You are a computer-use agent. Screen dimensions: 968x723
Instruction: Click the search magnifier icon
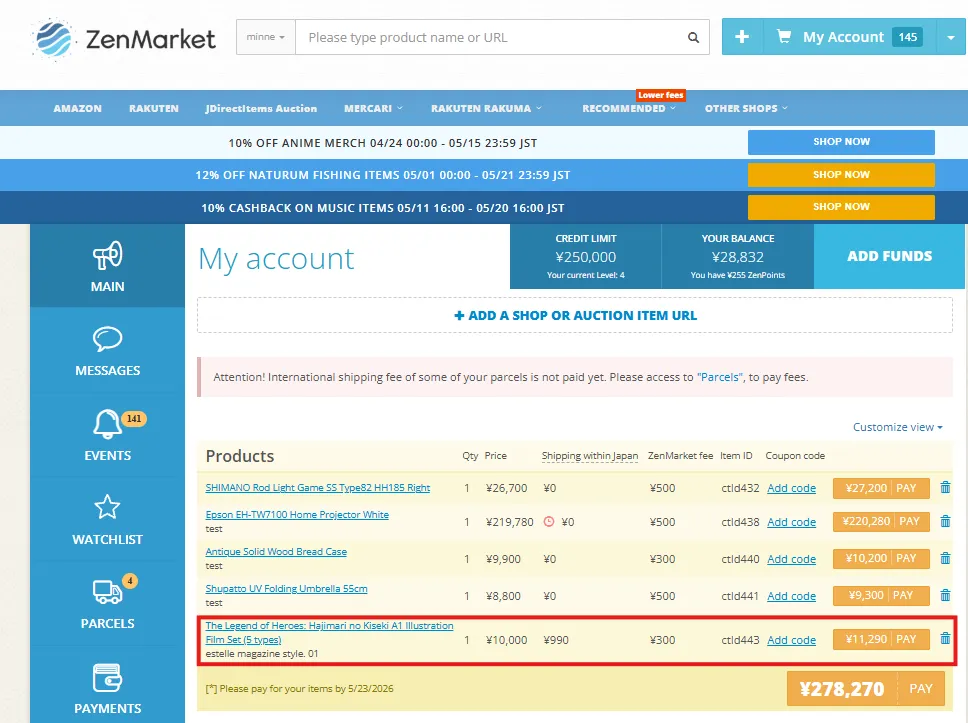[693, 38]
